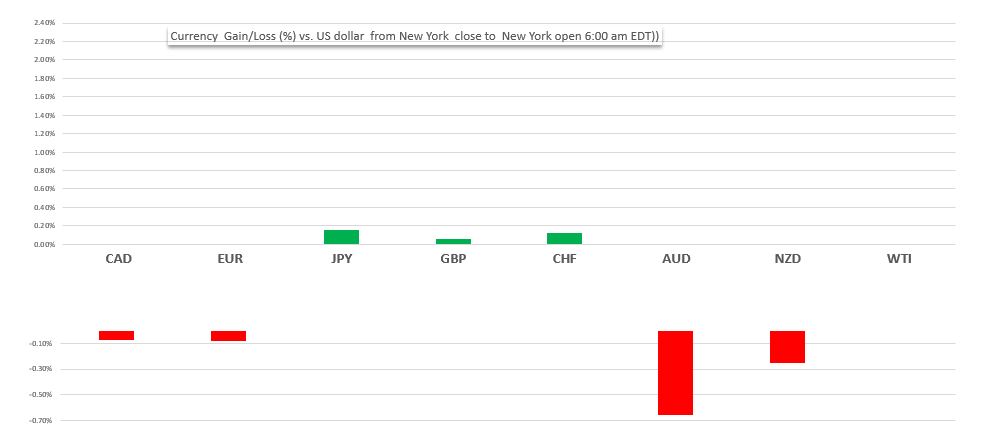Click the chart title text box
Image resolution: width=986 pixels, height=436 pixels.
413,35
